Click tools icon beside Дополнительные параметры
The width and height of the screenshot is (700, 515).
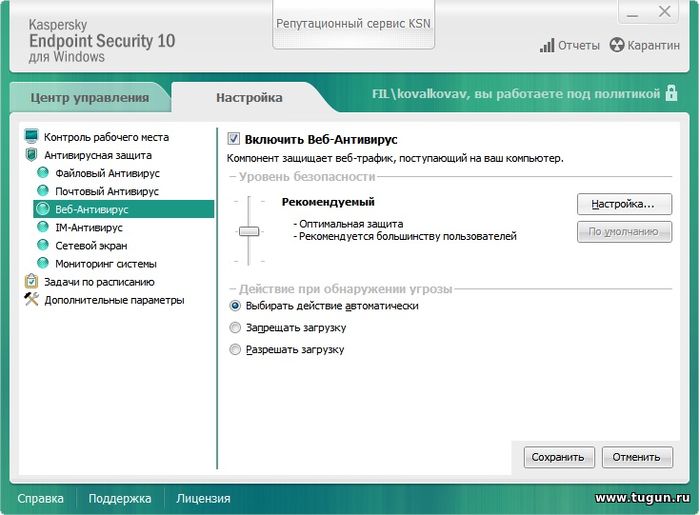tap(31, 299)
